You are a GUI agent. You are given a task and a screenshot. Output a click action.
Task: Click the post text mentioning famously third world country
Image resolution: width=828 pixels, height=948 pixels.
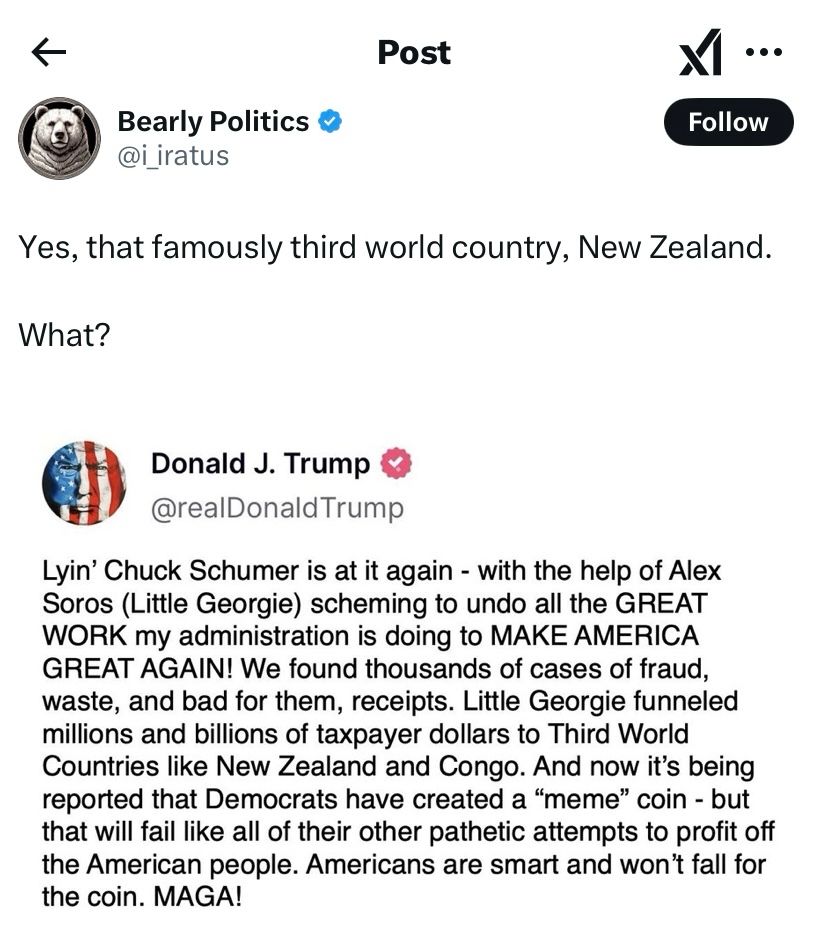395,247
